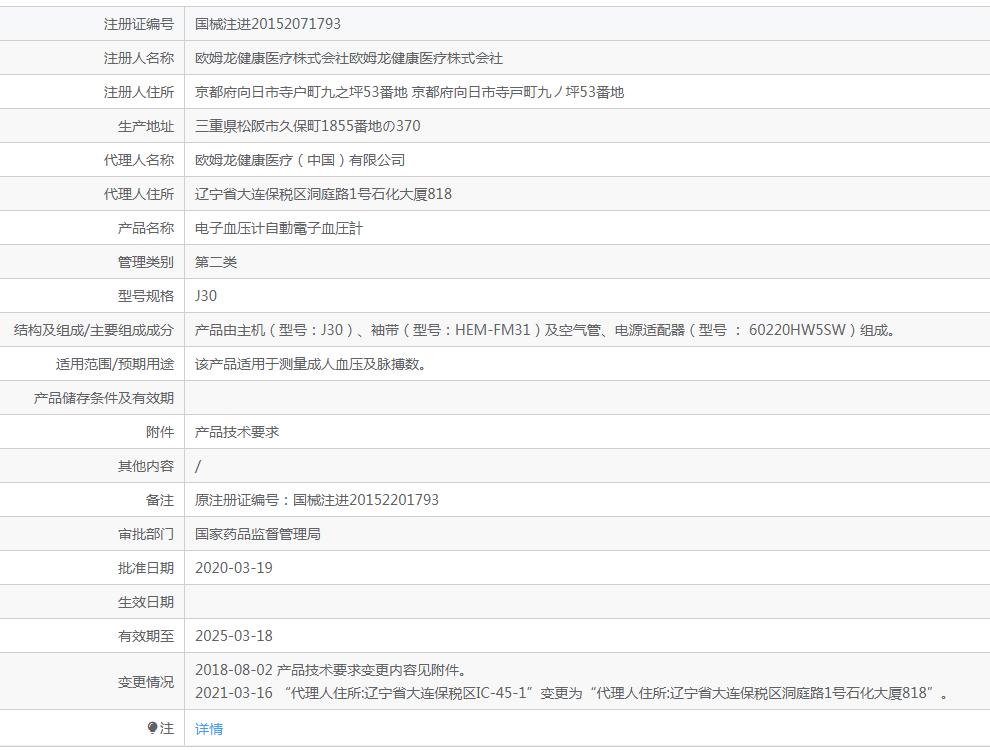Viewport: 990px width, 750px height.
Task: Click the 注册证编号 row label
Action: tap(139, 24)
